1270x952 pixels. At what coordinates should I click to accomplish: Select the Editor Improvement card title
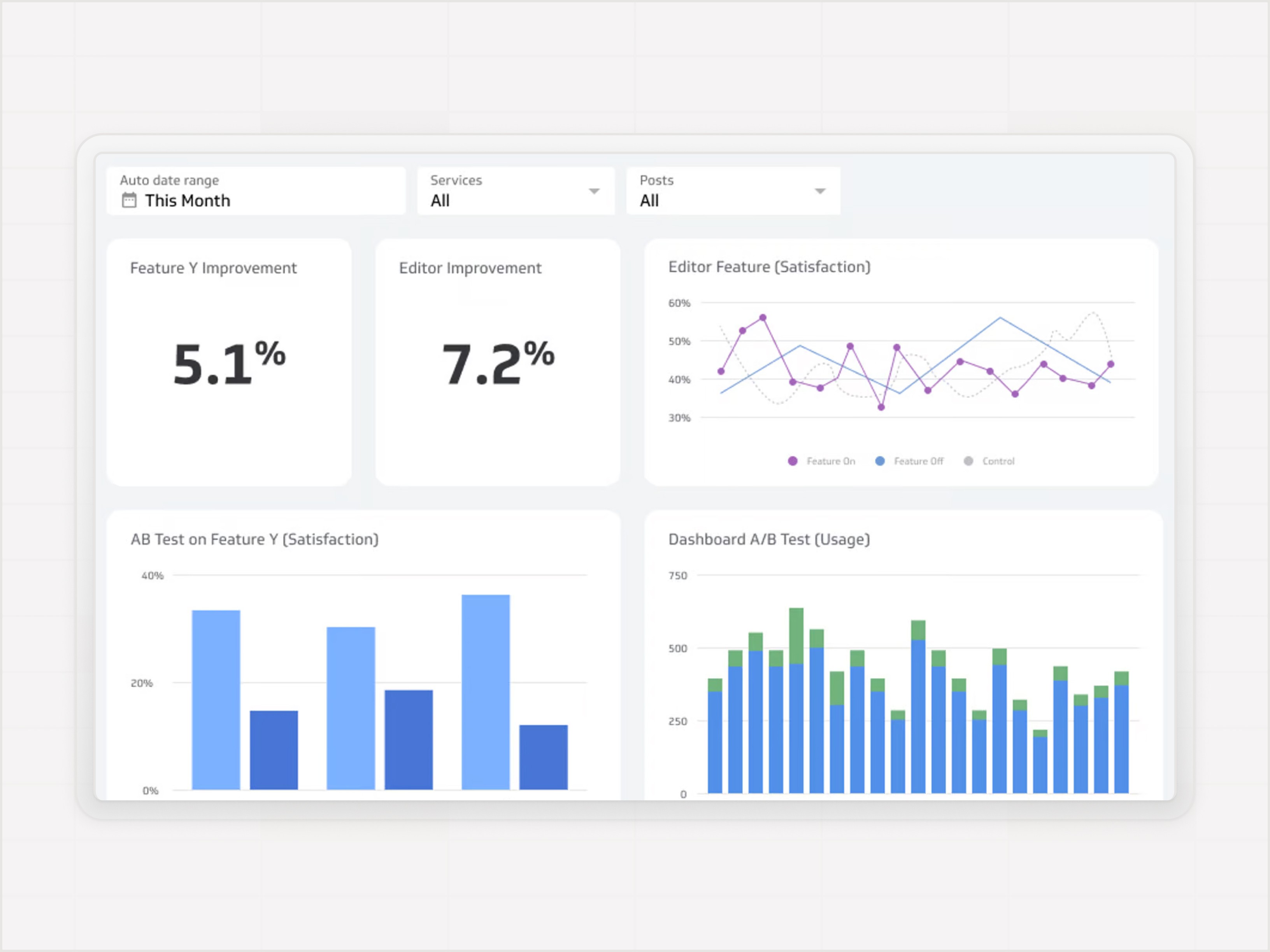[x=470, y=268]
